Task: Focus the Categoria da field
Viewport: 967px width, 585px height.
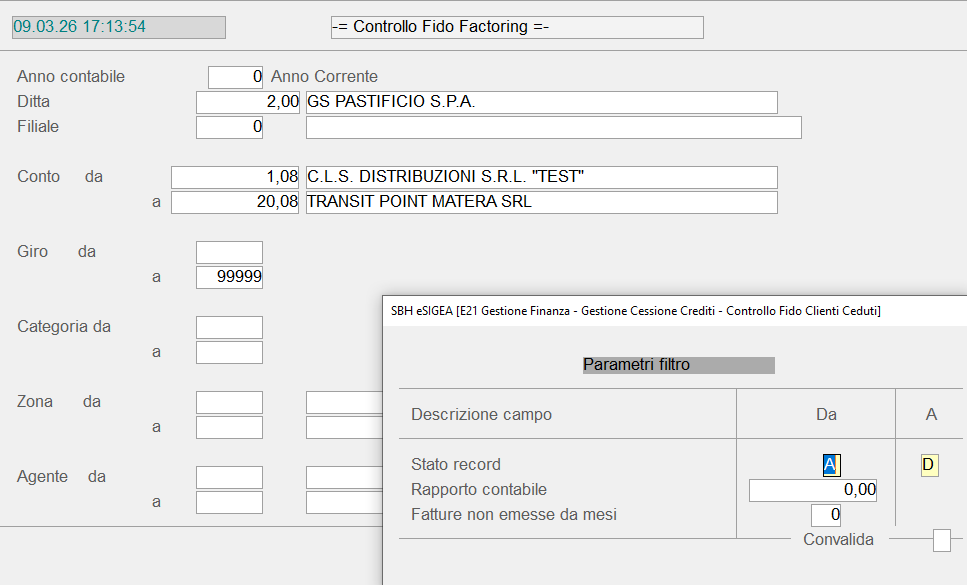Action: coord(229,327)
